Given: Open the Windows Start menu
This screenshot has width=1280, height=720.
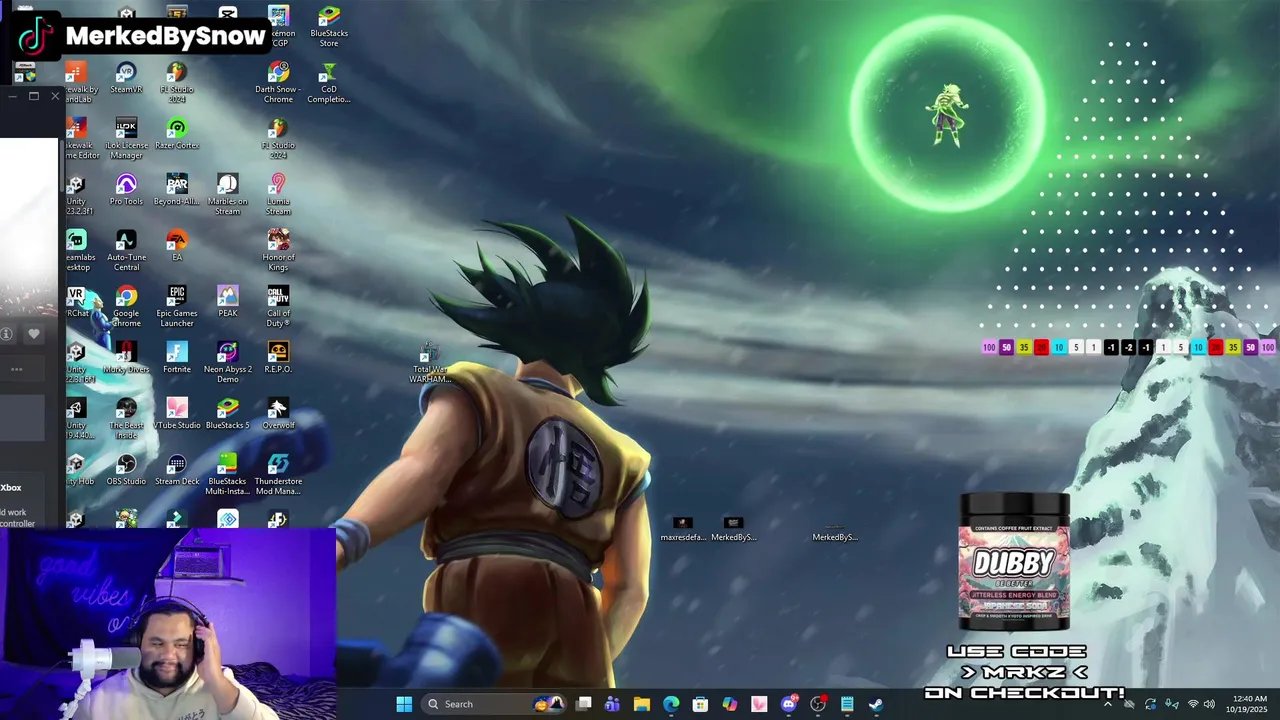Looking at the screenshot, I should tap(404, 704).
